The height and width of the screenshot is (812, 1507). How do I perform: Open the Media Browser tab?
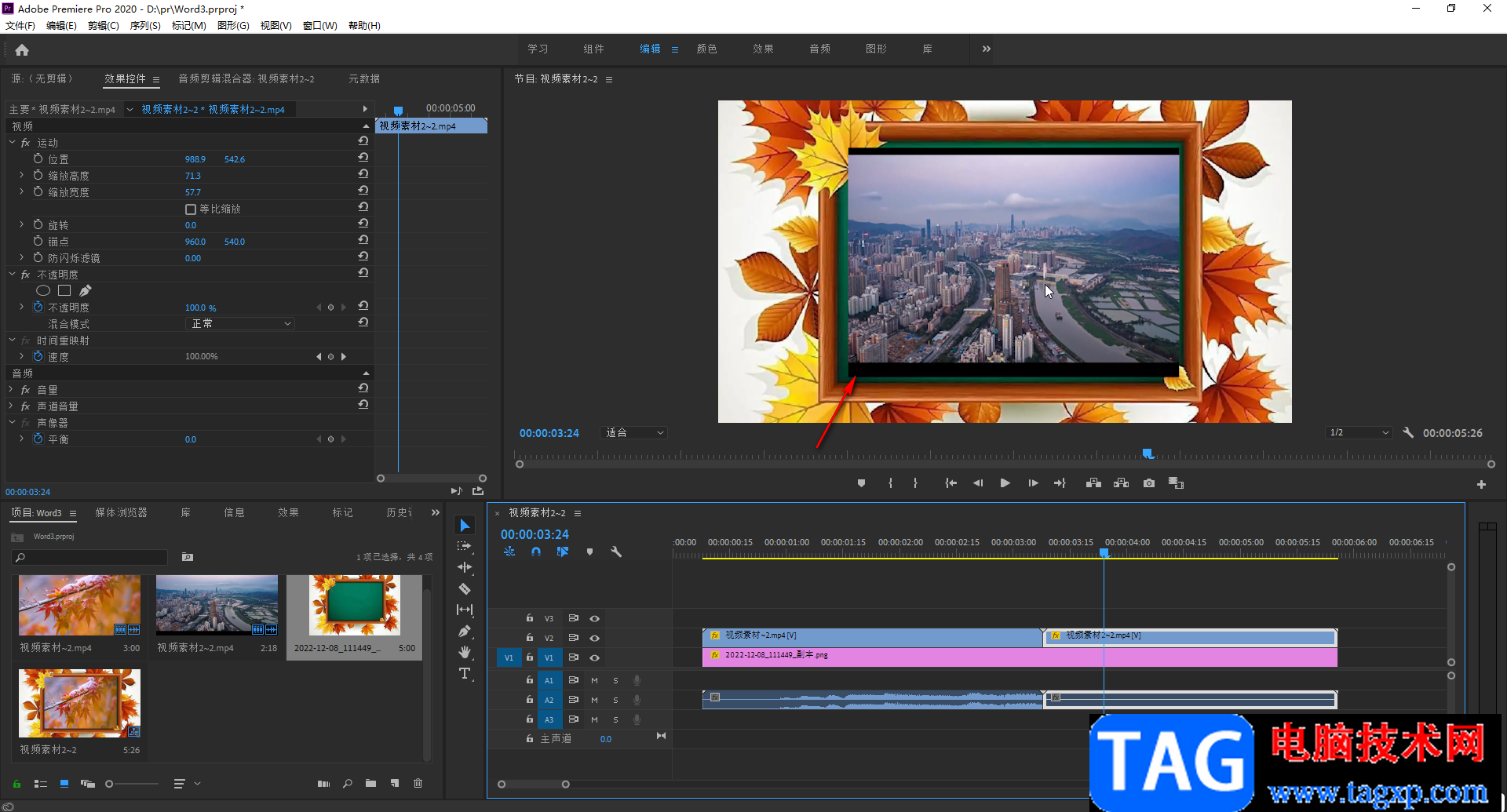121,512
